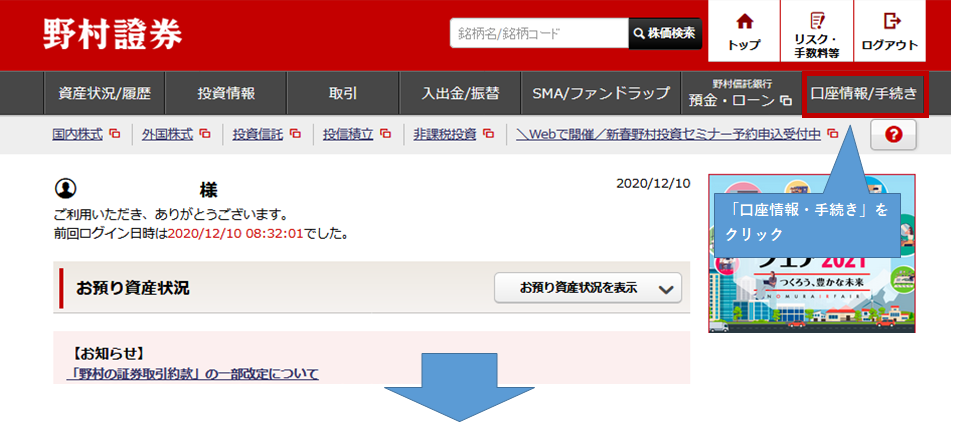The height and width of the screenshot is (423, 963).
Task: Open the 入出金/振替 menu
Action: coord(460,93)
